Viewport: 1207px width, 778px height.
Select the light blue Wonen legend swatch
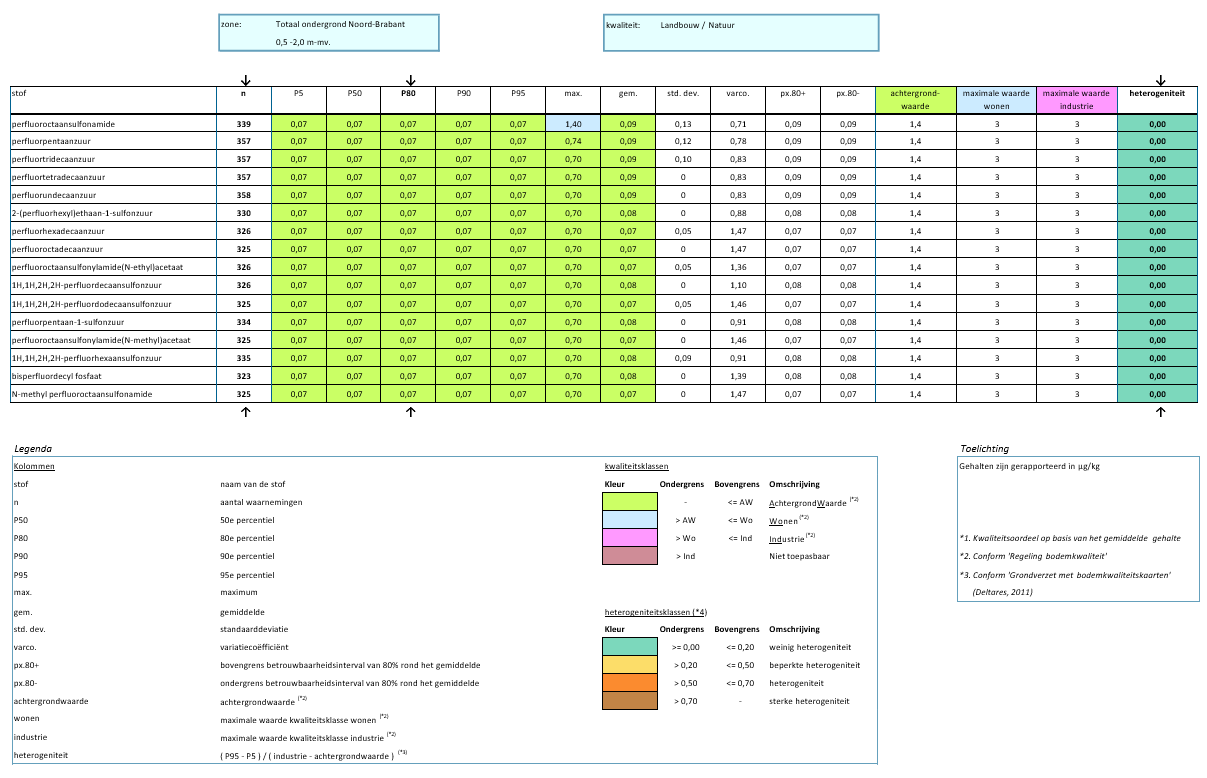click(631, 519)
